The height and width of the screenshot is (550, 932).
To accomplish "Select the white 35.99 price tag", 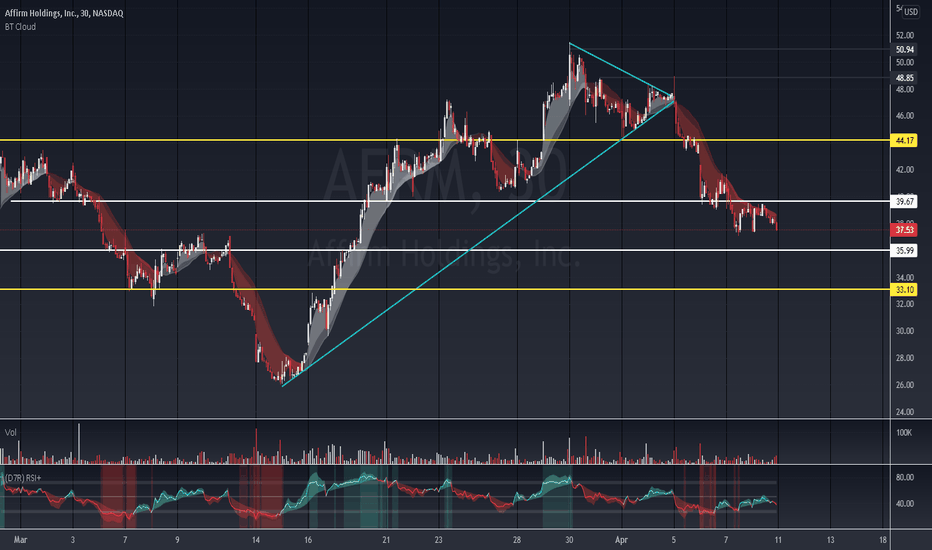I will tap(905, 251).
